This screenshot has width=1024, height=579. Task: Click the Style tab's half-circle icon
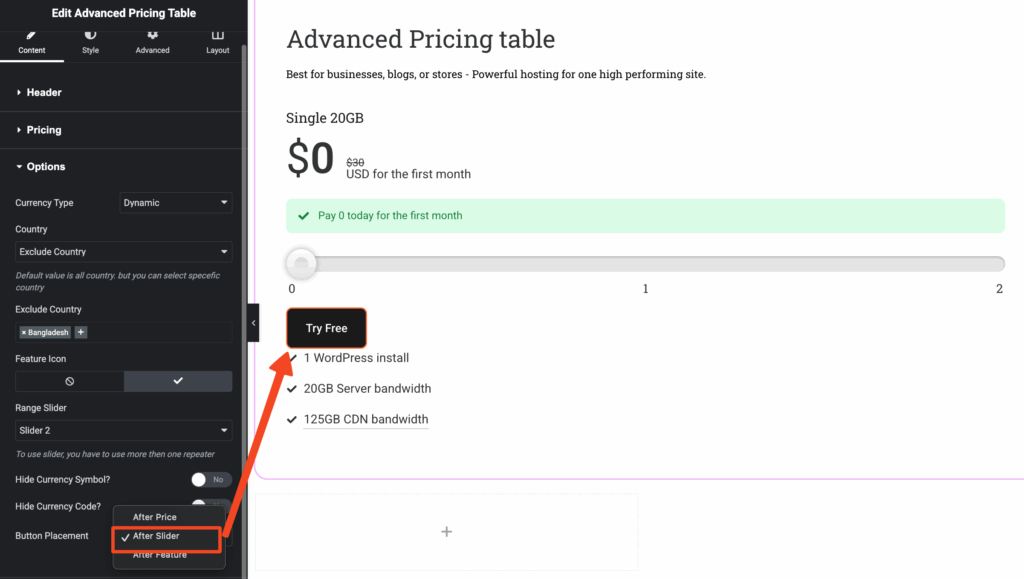91,35
